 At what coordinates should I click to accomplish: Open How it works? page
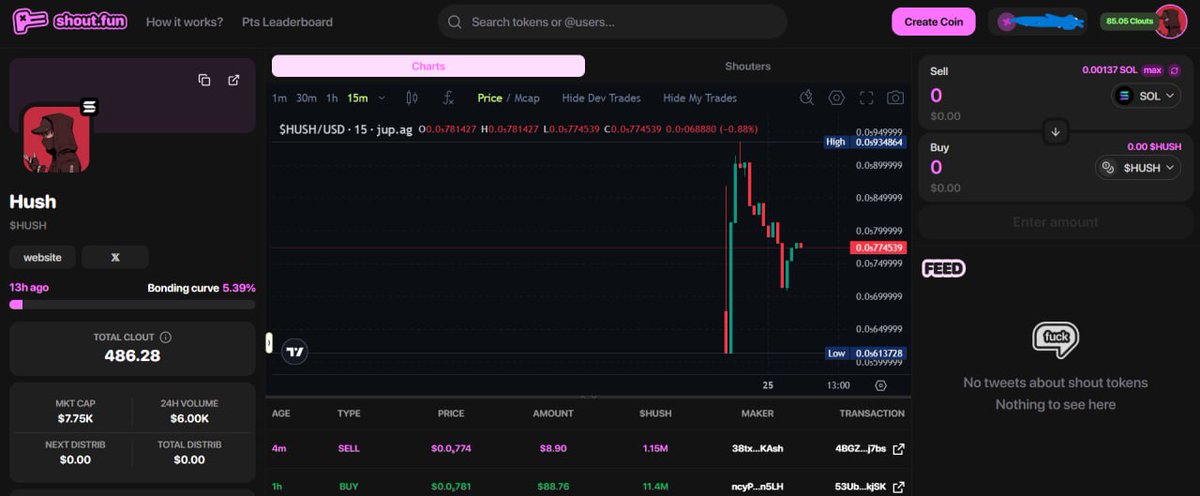(x=185, y=22)
